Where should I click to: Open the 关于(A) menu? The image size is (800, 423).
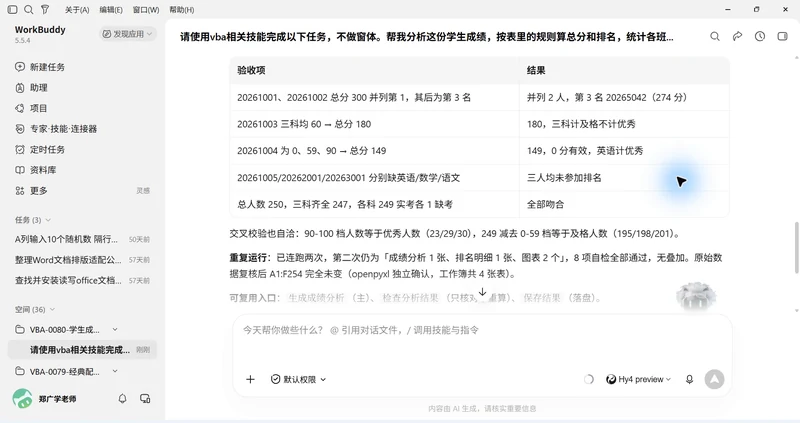[77, 10]
